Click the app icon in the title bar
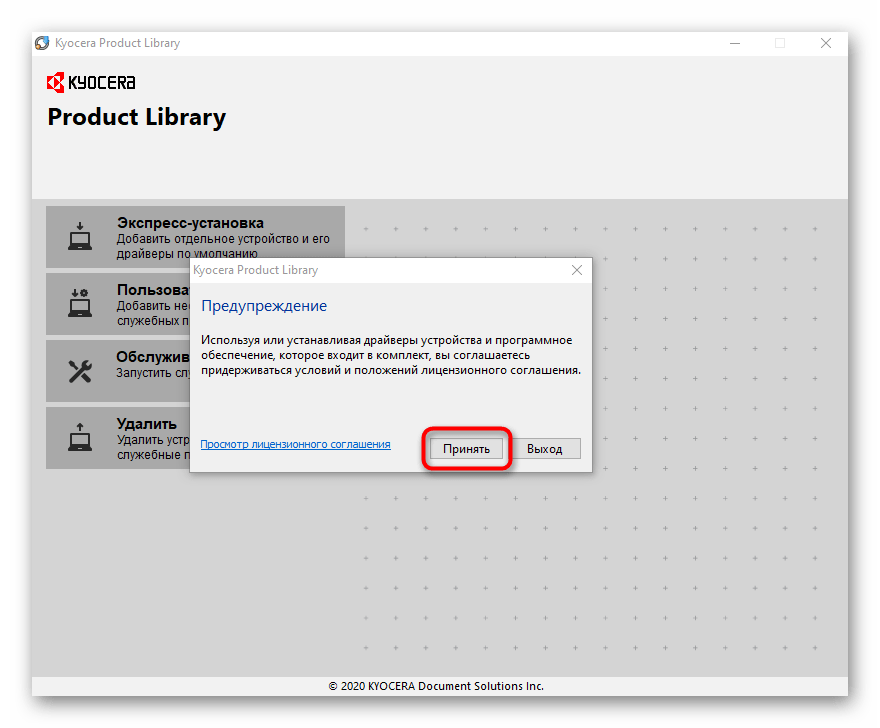Viewport: 880px width, 728px height. point(42,43)
